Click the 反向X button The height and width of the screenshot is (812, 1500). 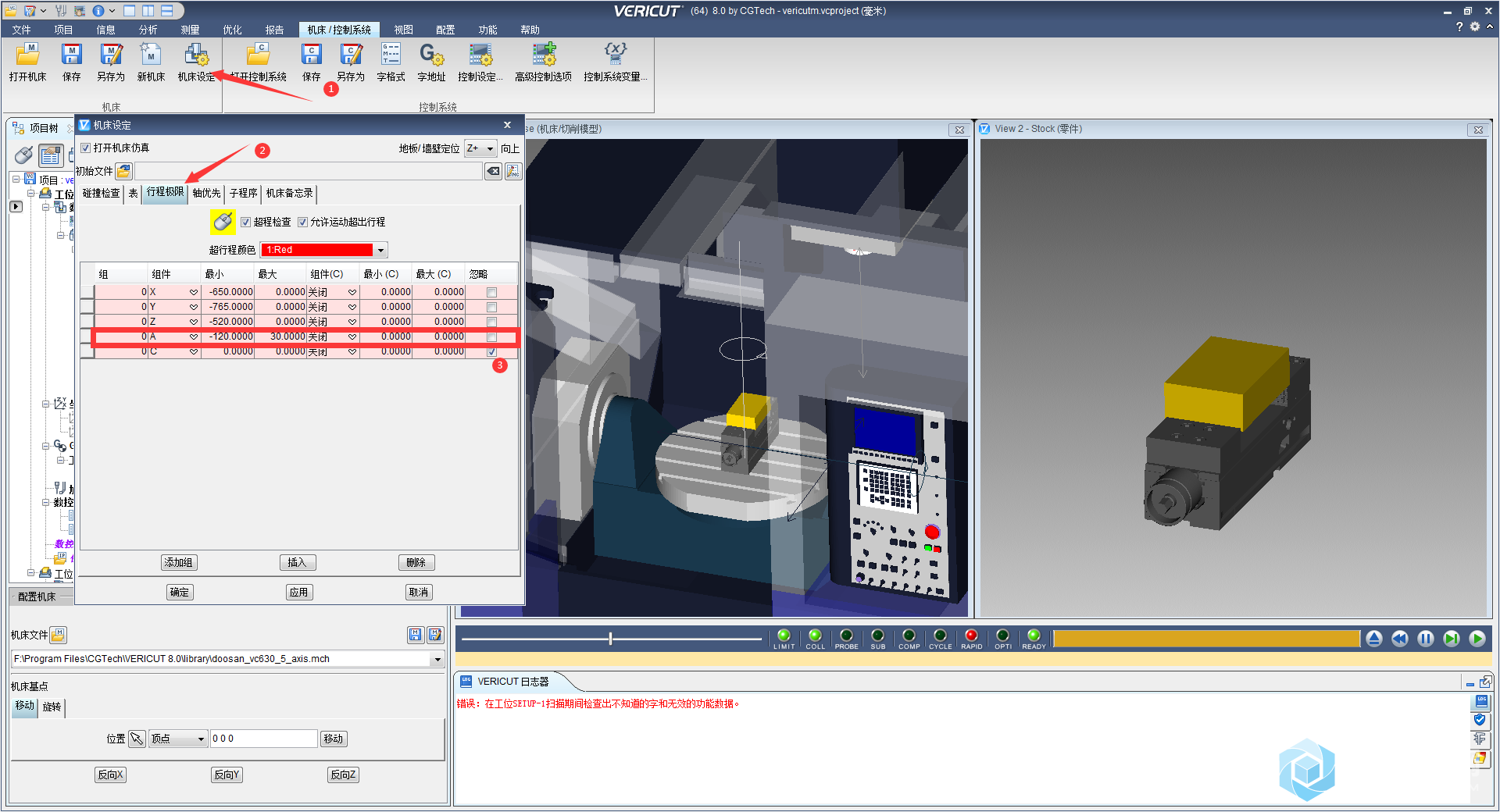point(110,775)
